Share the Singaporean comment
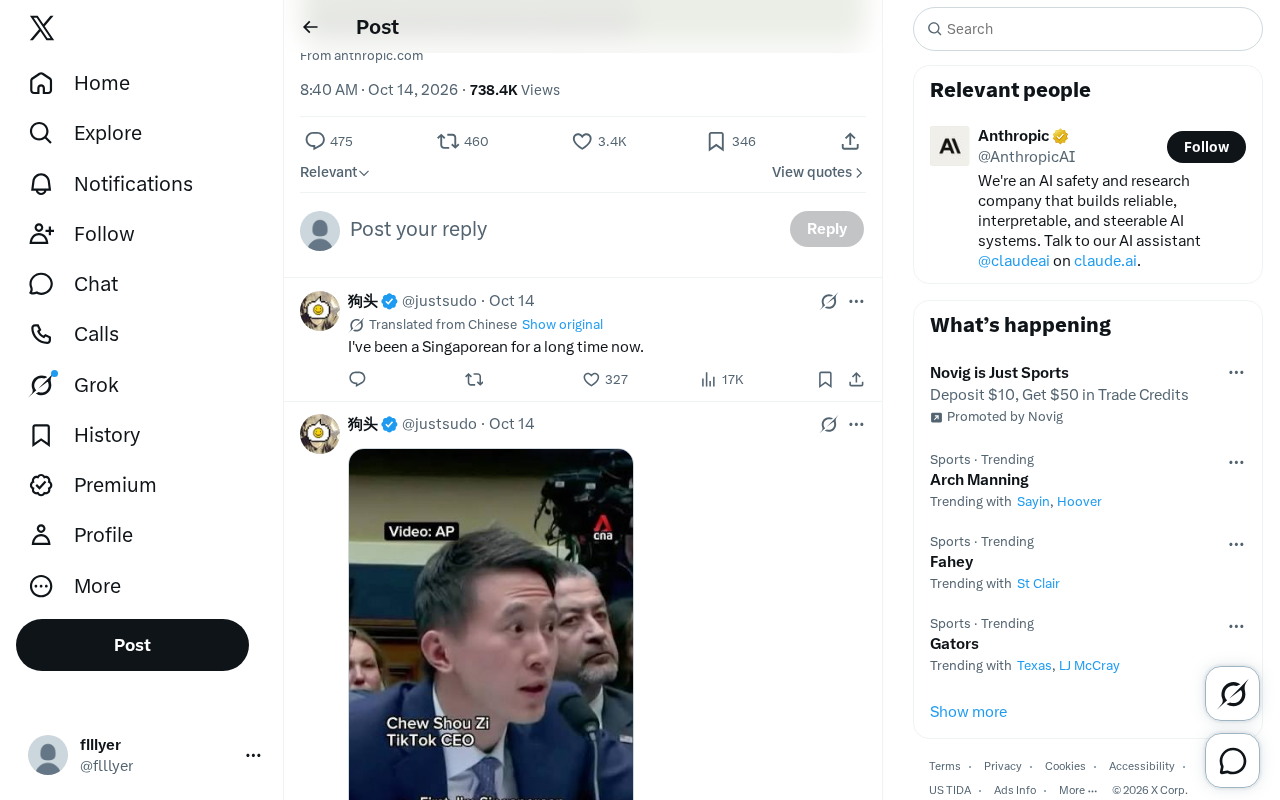The width and height of the screenshot is (1280, 800). click(856, 379)
